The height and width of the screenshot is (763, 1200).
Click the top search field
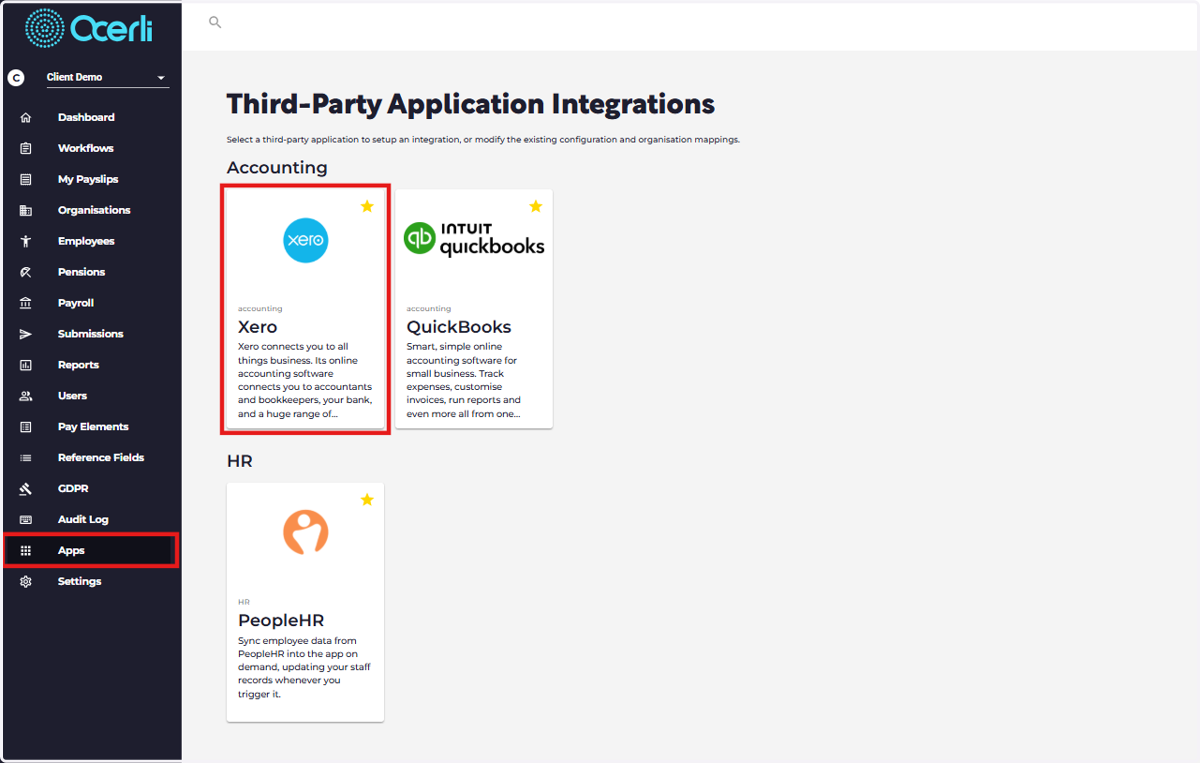pos(690,22)
